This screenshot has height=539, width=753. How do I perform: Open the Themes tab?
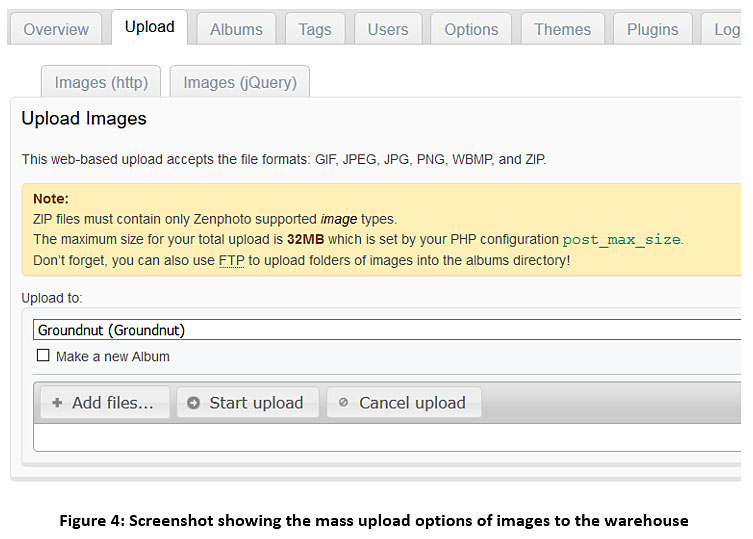pos(562,29)
